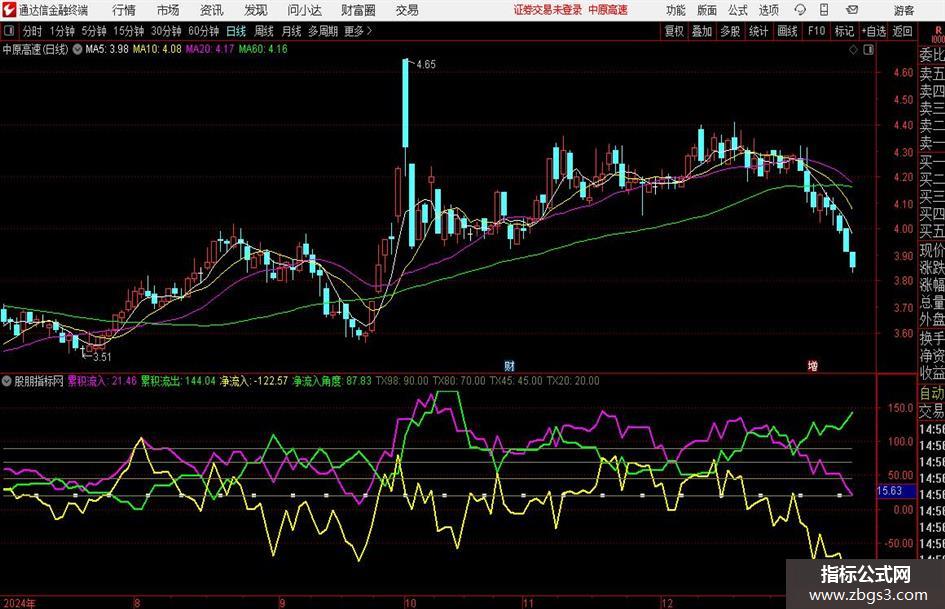This screenshot has height=609, width=945.
Task: Click the 财 marker on the chart
Action: [509, 365]
